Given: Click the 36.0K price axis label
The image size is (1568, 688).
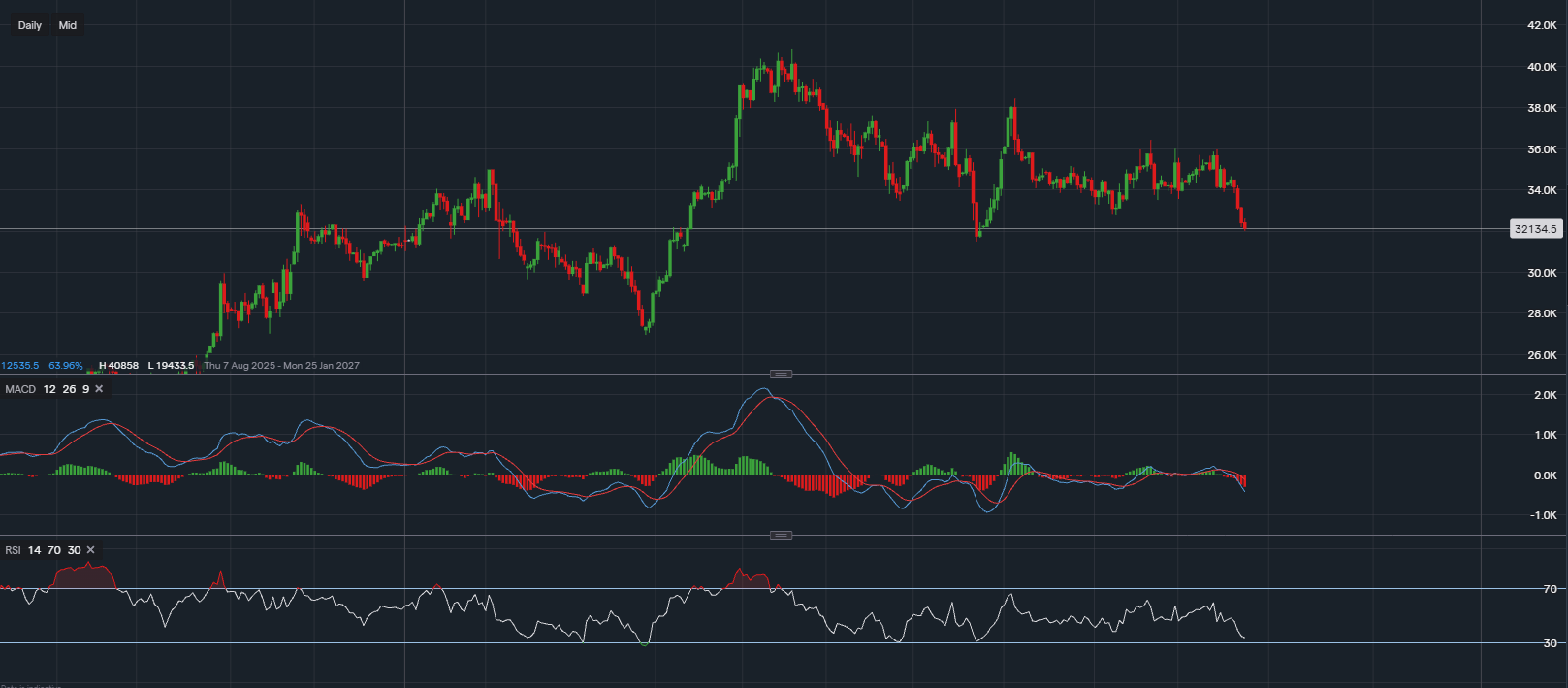Looking at the screenshot, I should click(1542, 149).
